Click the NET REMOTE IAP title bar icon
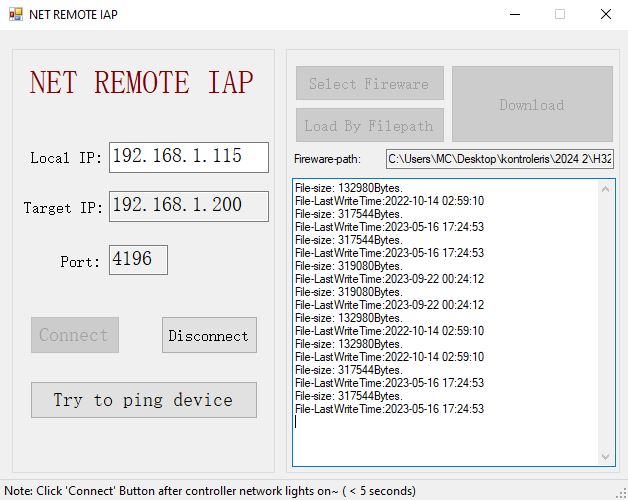The image size is (628, 500). click(x=16, y=15)
